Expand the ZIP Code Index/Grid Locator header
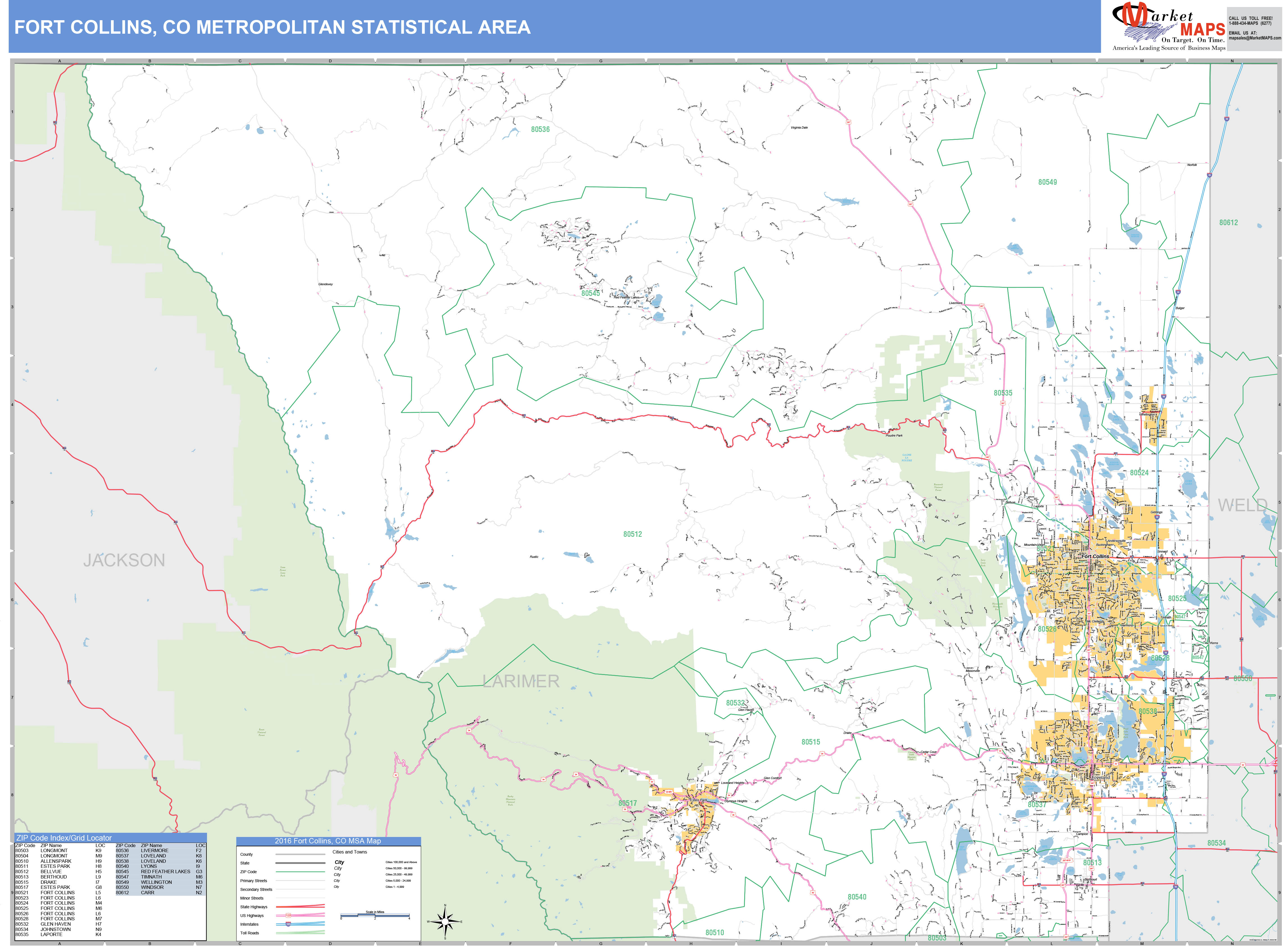This screenshot has height=947, width=1288. 65,838
